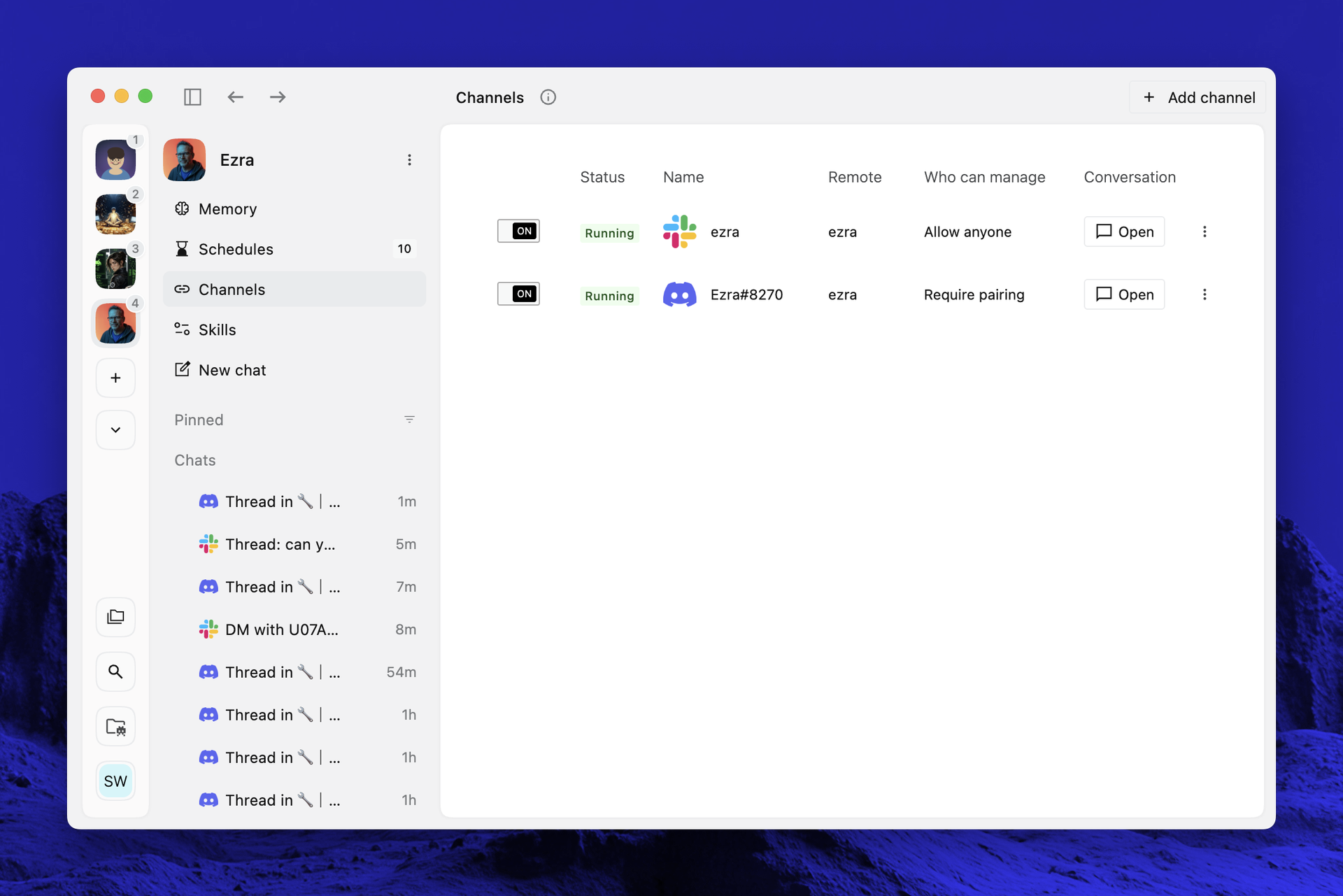The width and height of the screenshot is (1343, 896).
Task: Switch to agent avatar numbered 2
Action: 115,214
